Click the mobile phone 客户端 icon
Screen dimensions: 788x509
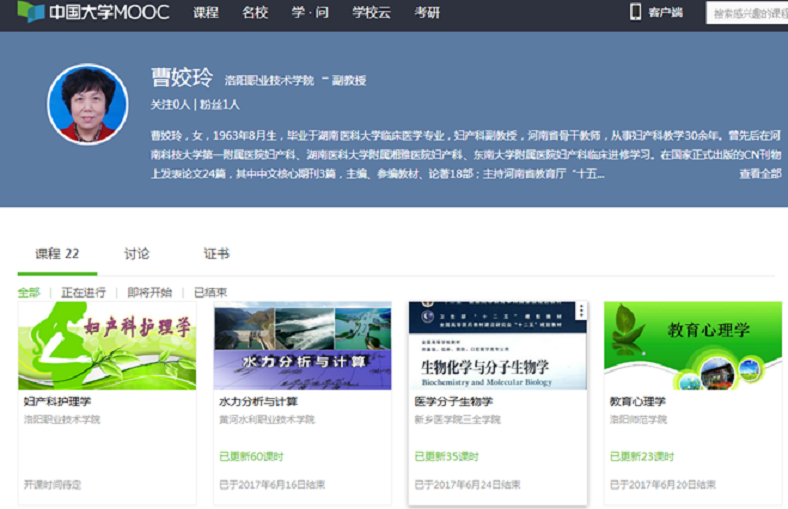coord(635,12)
